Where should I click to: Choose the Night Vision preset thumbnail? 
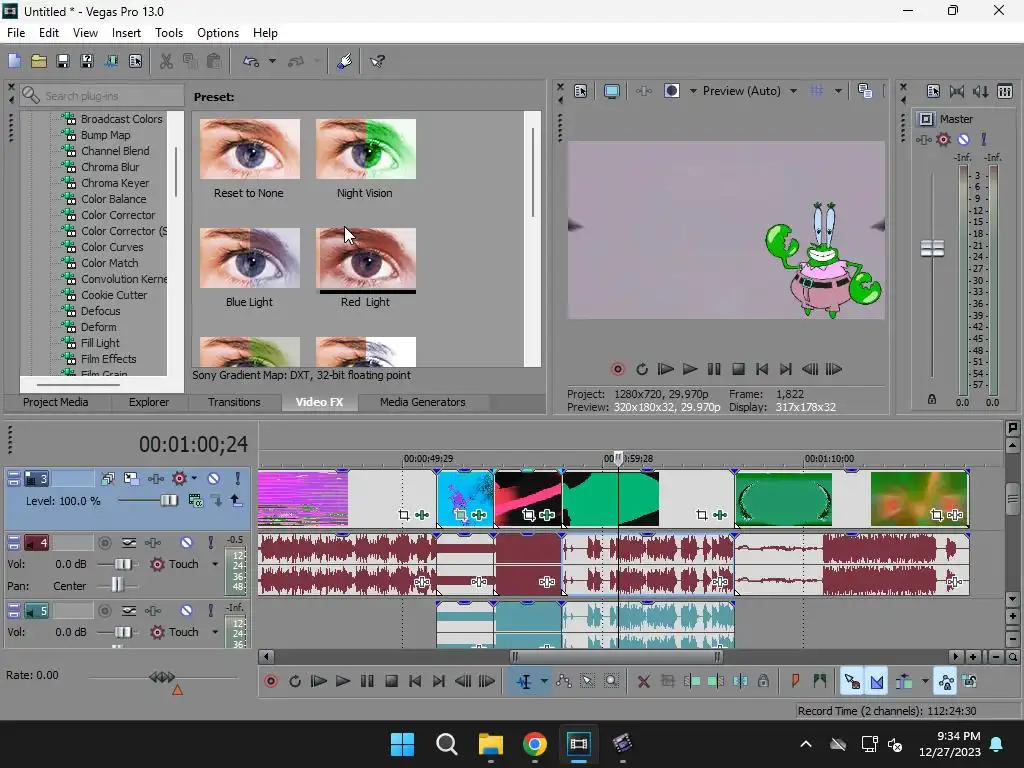[366, 149]
